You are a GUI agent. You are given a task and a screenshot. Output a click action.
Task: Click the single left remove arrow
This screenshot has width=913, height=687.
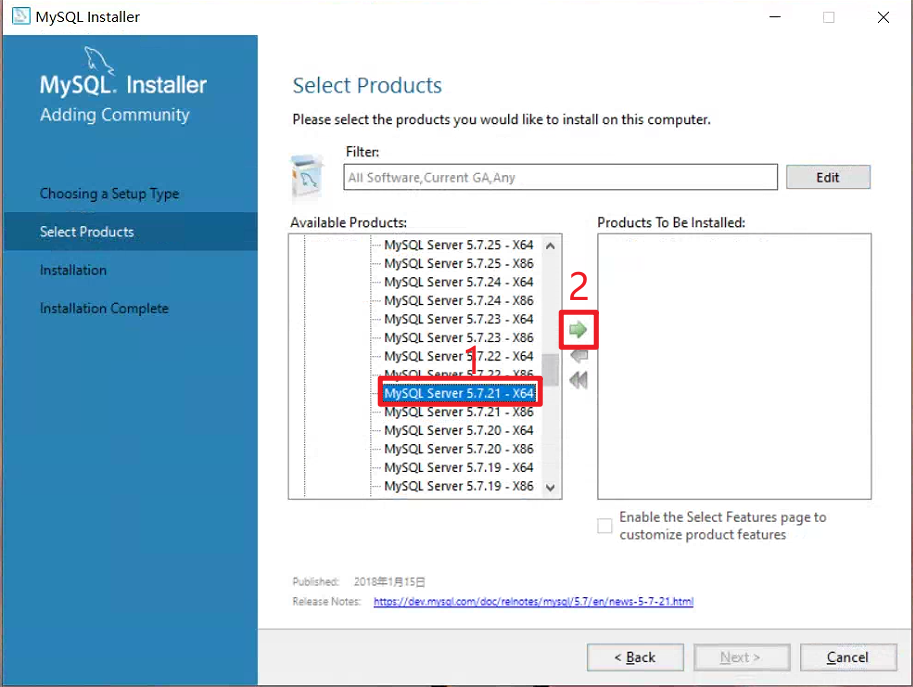pyautogui.click(x=579, y=355)
